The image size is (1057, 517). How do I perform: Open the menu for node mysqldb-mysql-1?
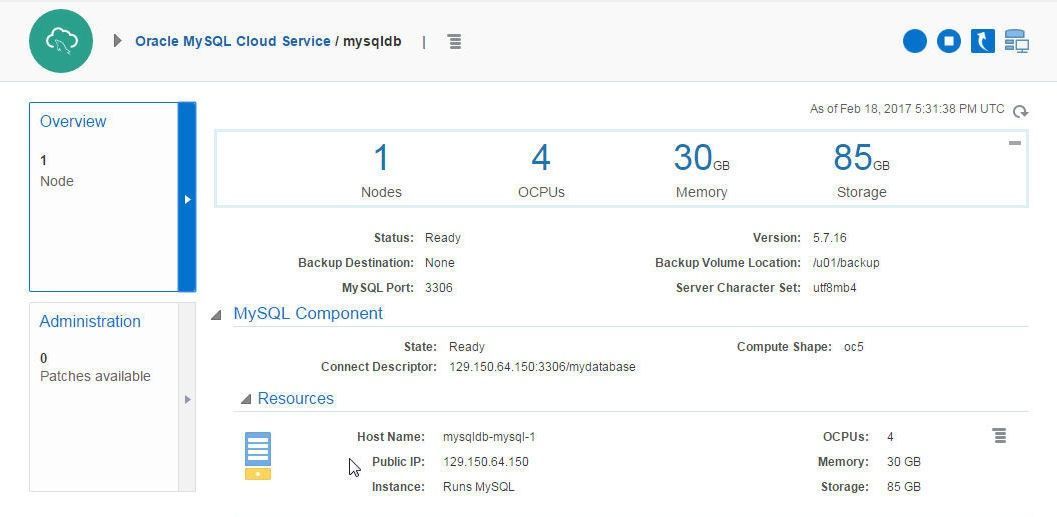[x=1000, y=436]
